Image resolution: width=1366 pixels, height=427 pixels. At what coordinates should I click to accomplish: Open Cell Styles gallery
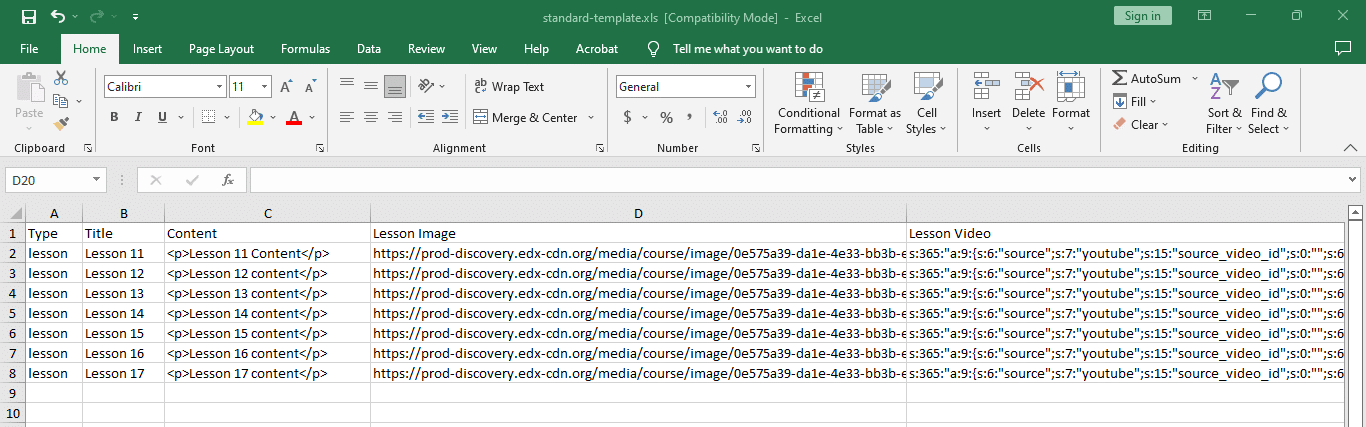[927, 103]
